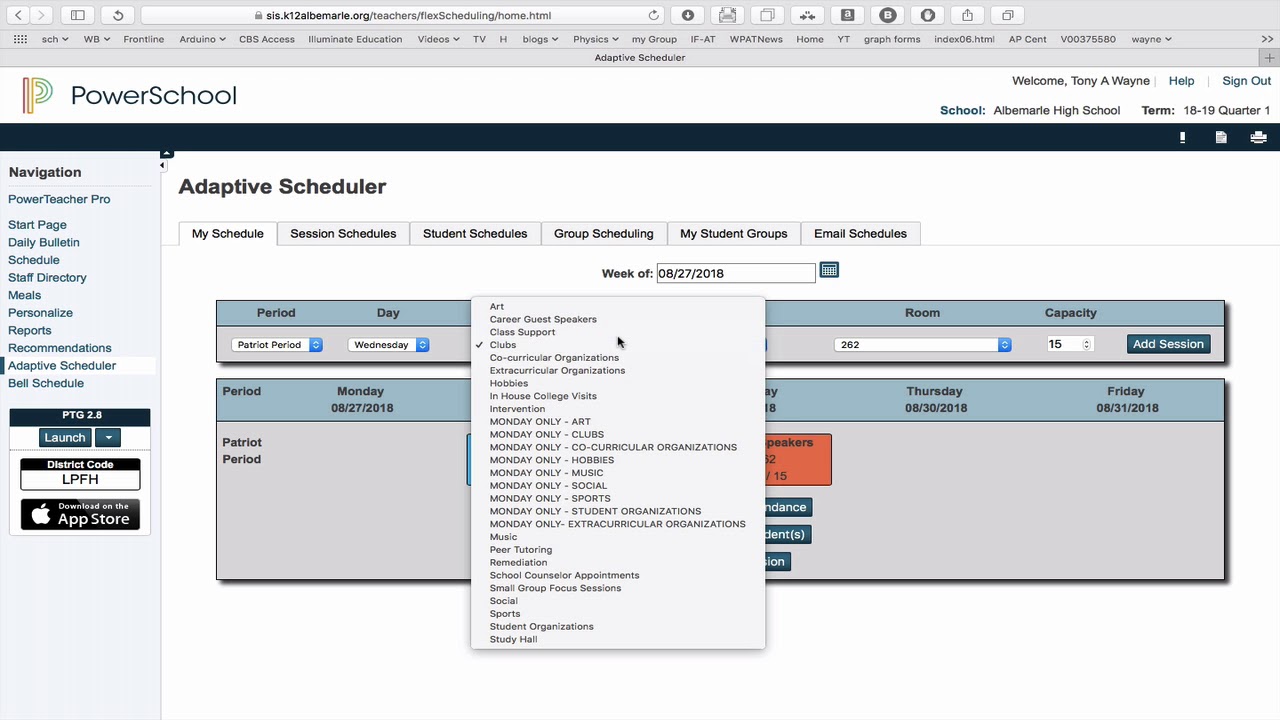Screen dimensions: 1280x720
Task: Open Staff Directory navigation link
Action: coord(47,277)
